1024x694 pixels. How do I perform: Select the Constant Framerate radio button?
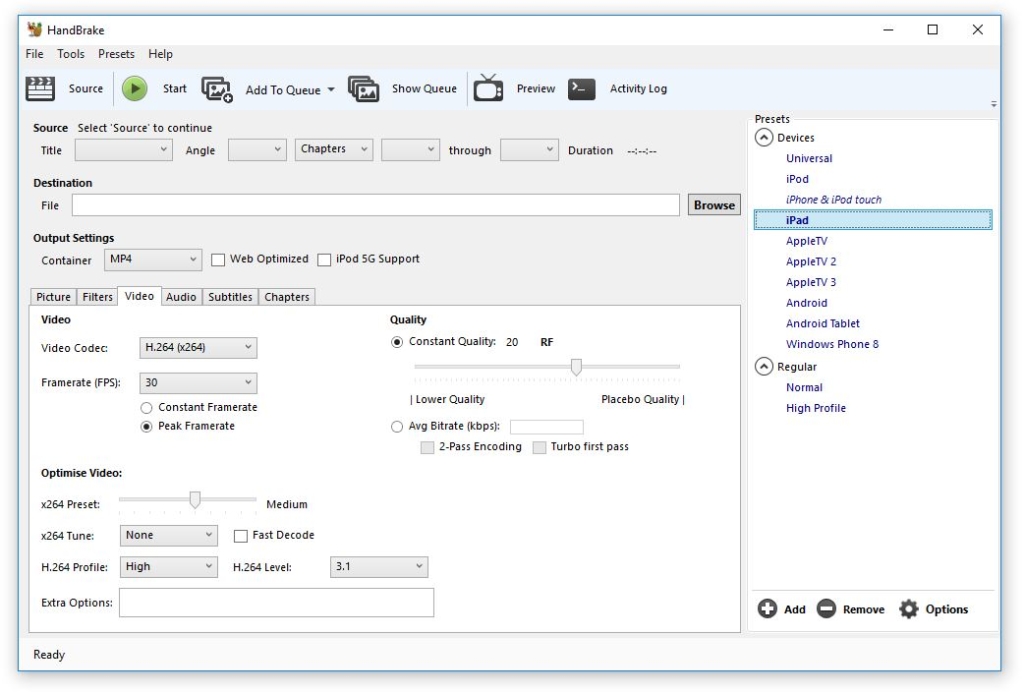[147, 408]
